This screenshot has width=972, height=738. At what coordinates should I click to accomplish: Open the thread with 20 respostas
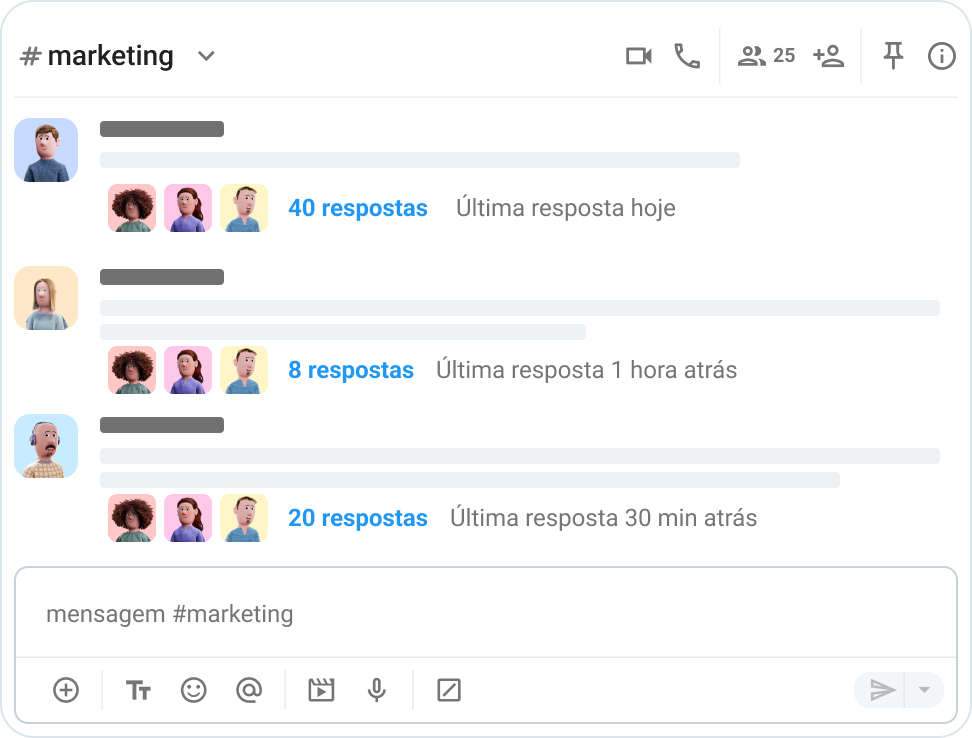(358, 518)
